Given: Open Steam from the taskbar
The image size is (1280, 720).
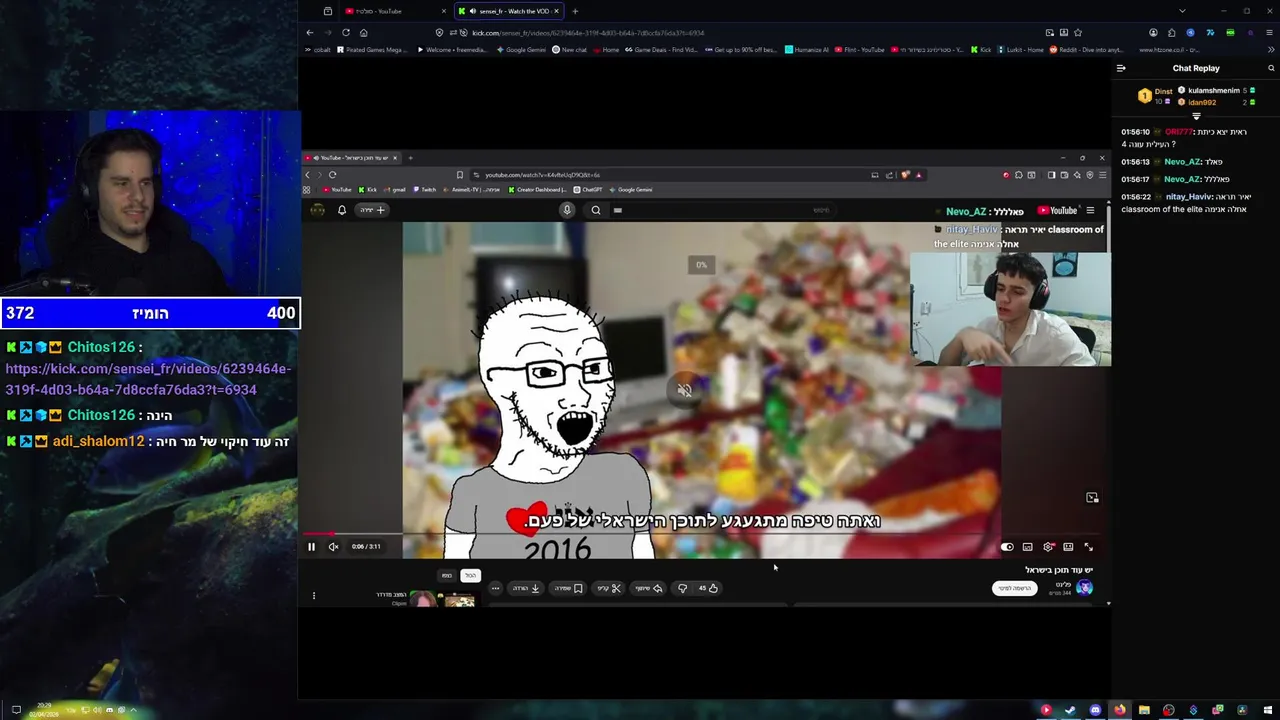Looking at the screenshot, I should click(x=1070, y=710).
